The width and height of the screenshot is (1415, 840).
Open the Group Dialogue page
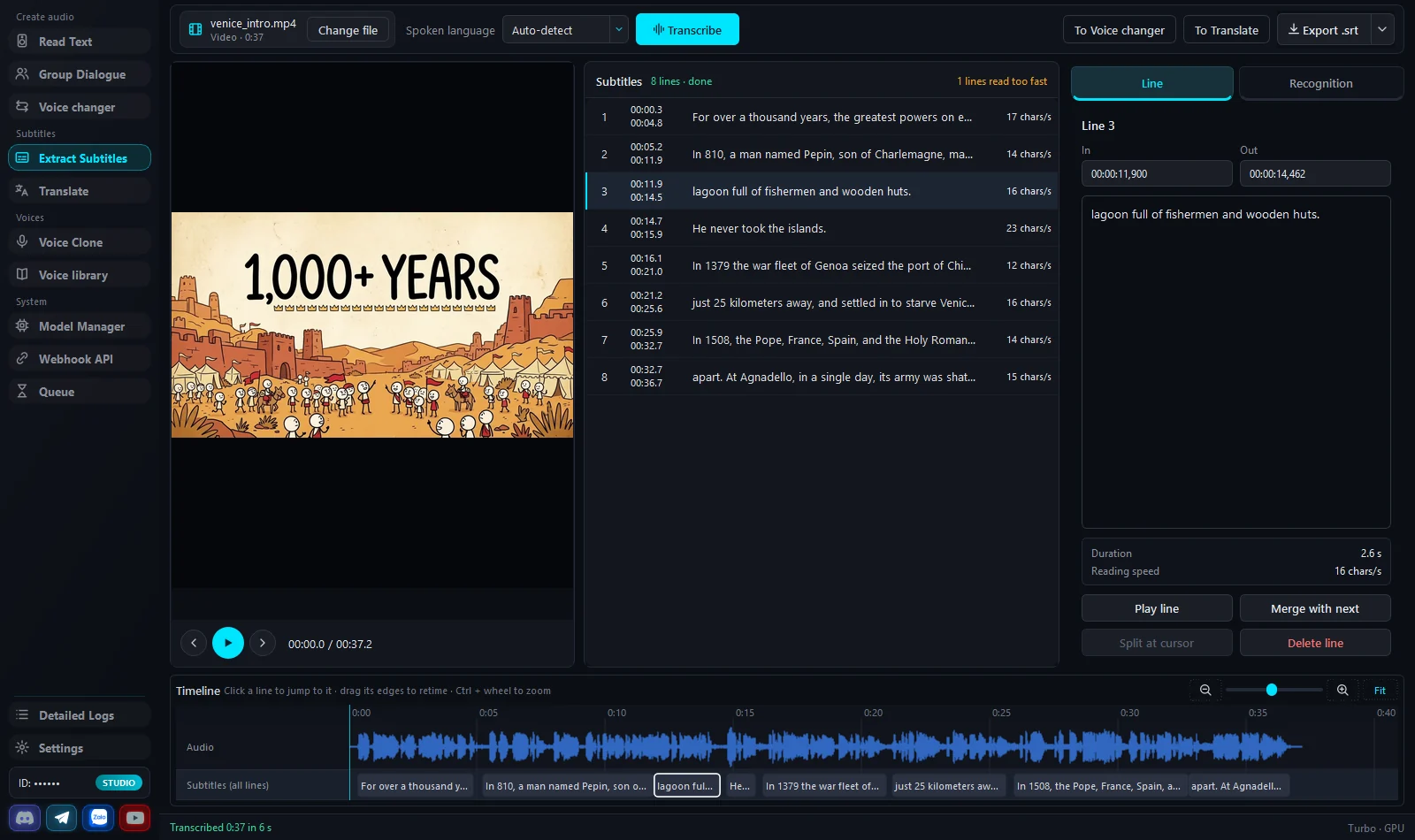(80, 74)
